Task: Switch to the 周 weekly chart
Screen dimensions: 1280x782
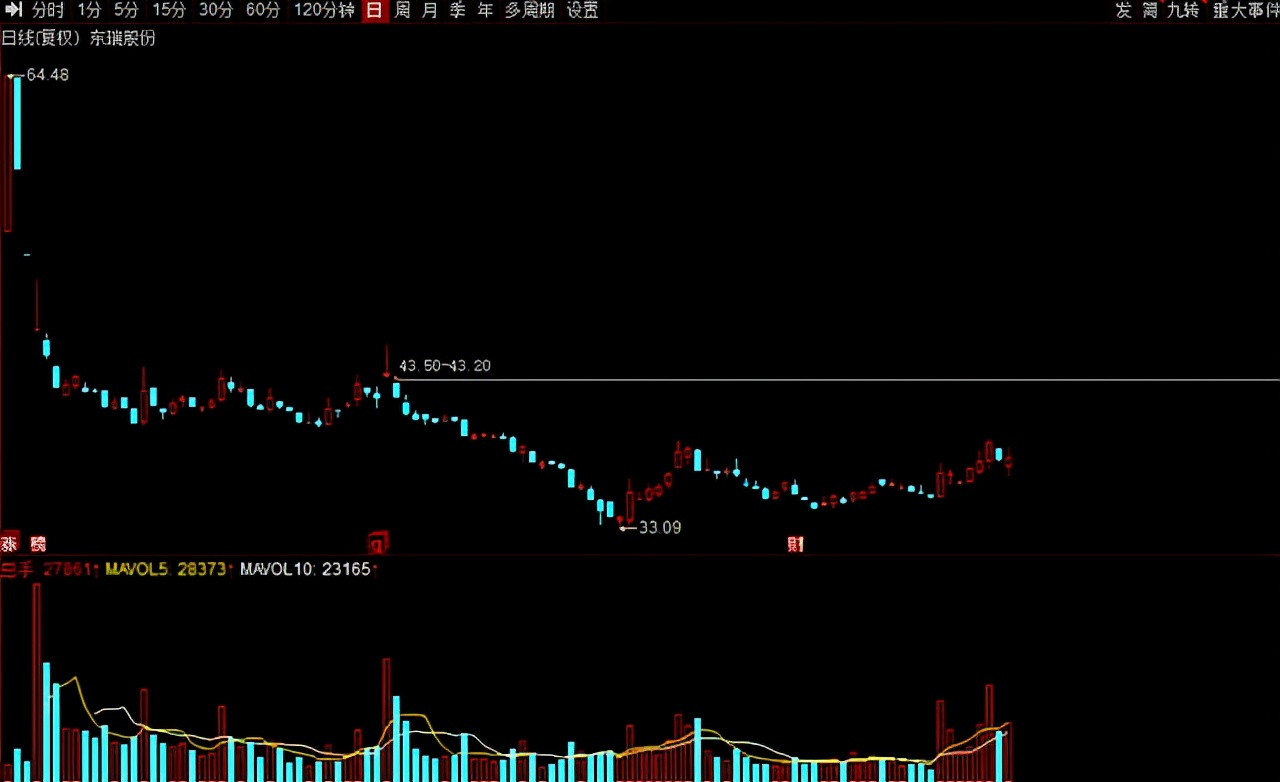Action: [402, 10]
